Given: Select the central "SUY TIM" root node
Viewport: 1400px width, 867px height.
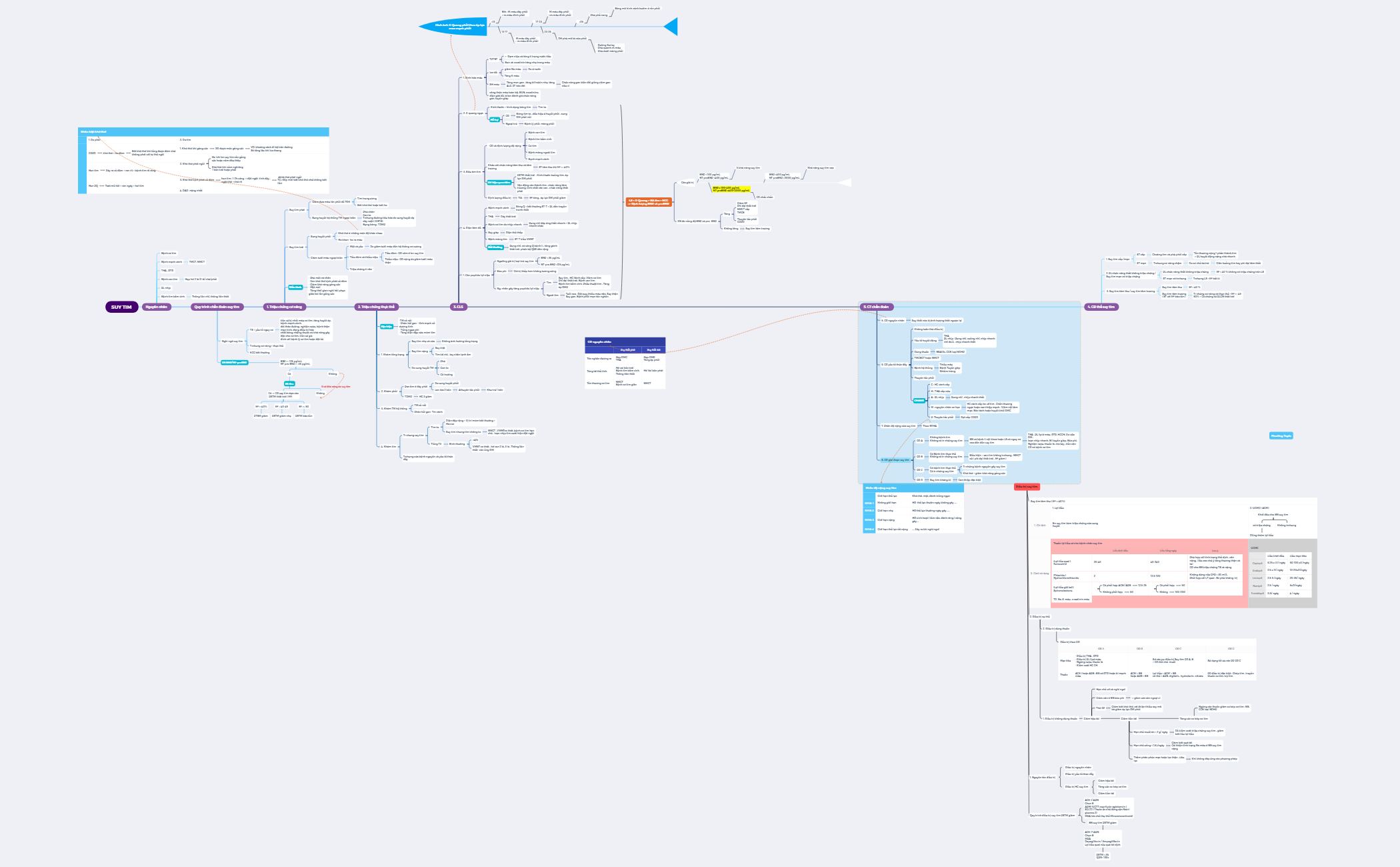Looking at the screenshot, I should click(x=120, y=307).
